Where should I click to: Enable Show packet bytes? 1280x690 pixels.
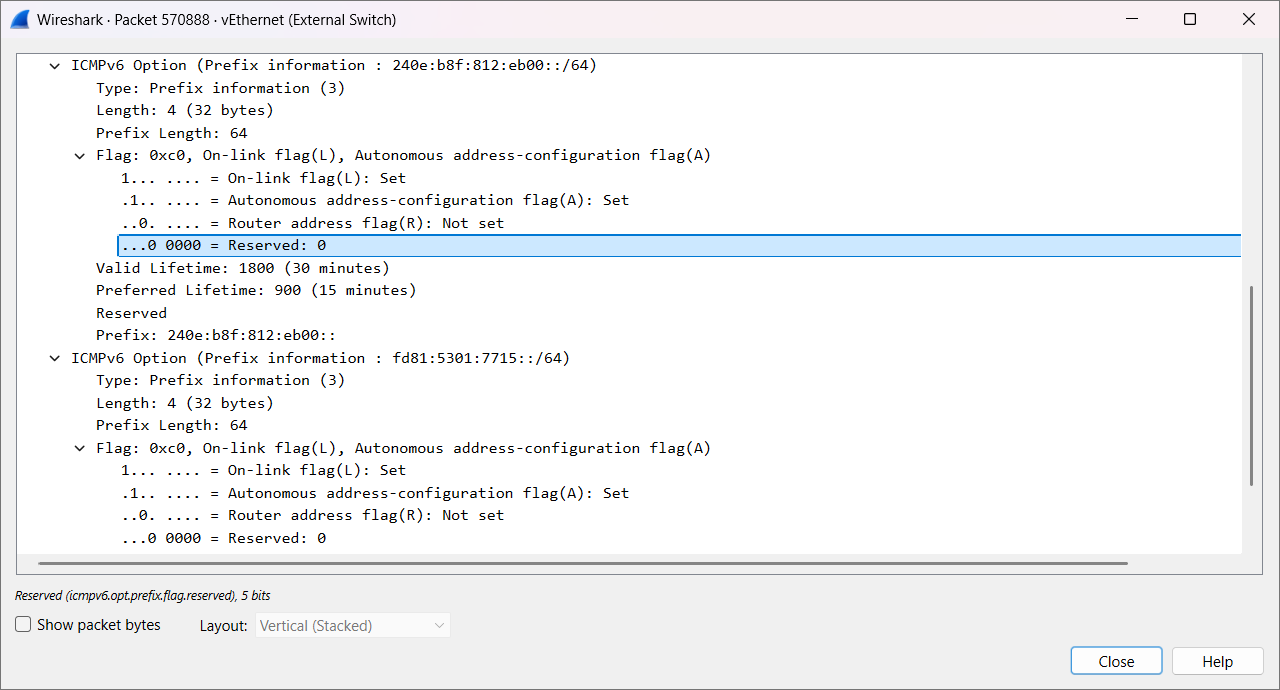[22, 624]
